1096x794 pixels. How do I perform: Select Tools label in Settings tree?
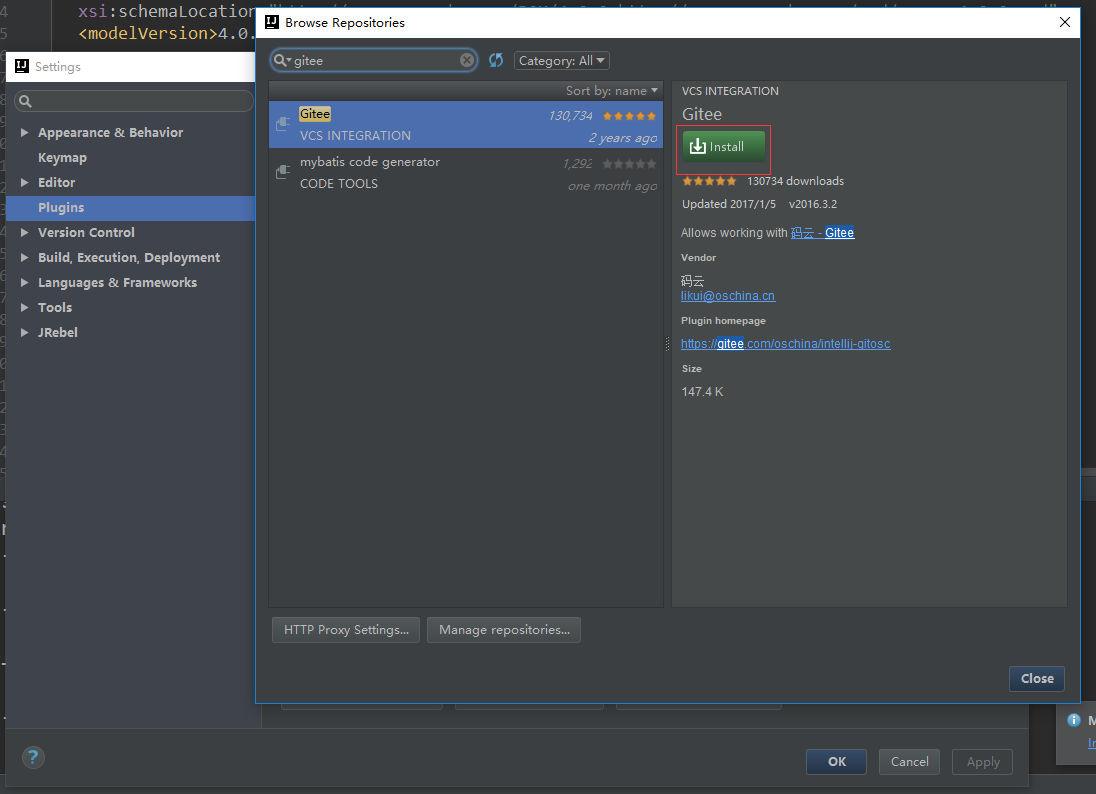tap(55, 308)
